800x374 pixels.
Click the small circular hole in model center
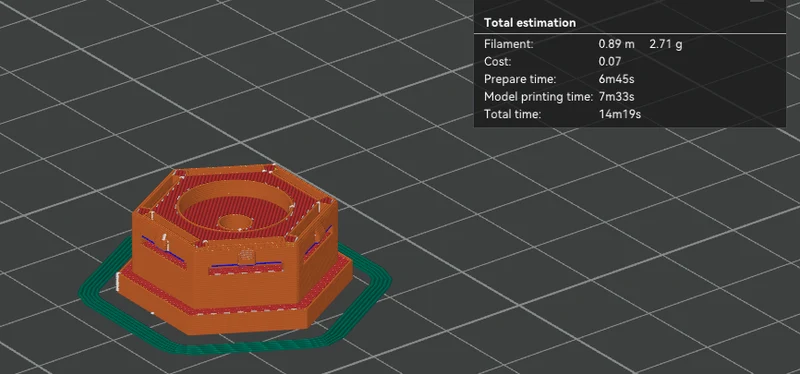point(235,222)
